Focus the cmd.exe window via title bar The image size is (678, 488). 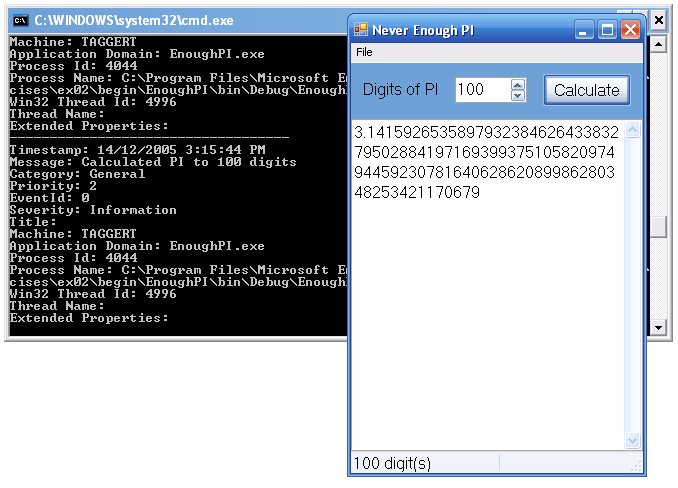tap(180, 20)
